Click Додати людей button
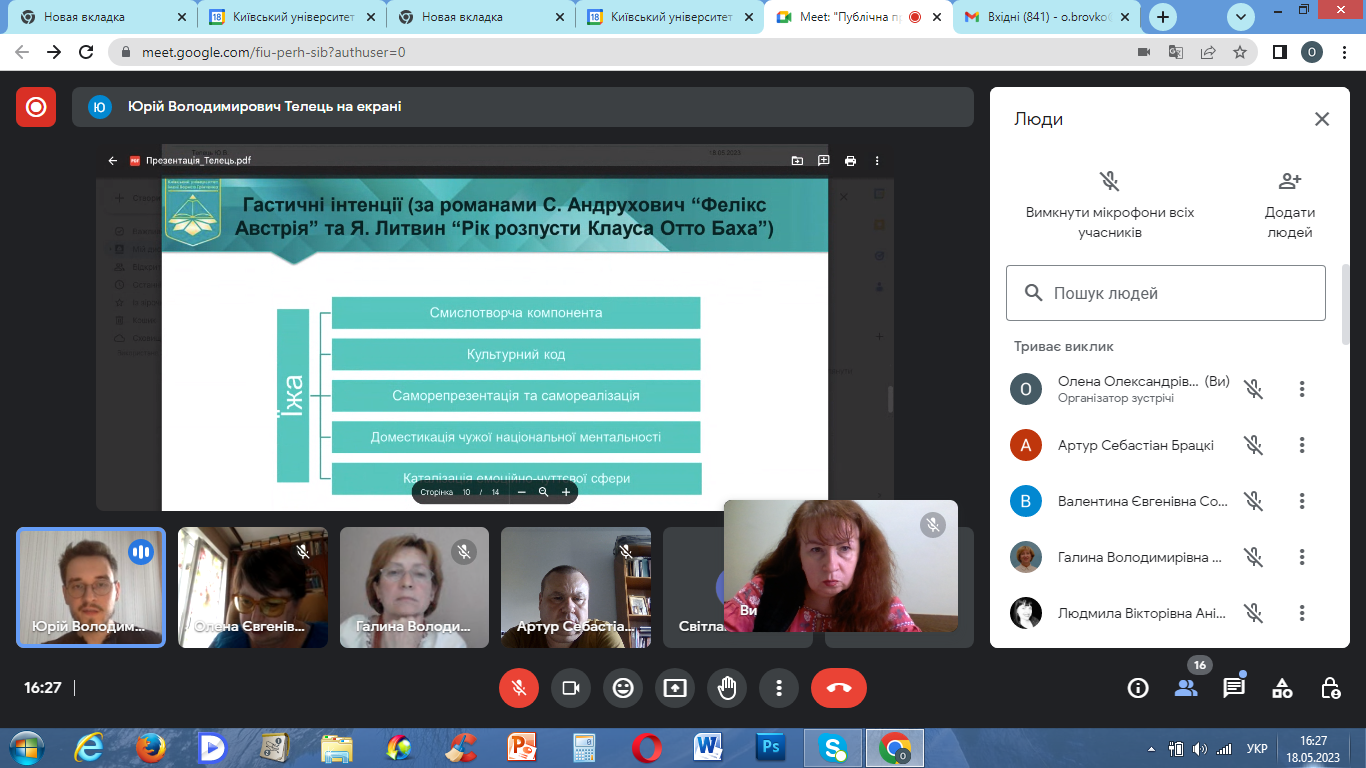 click(1289, 204)
